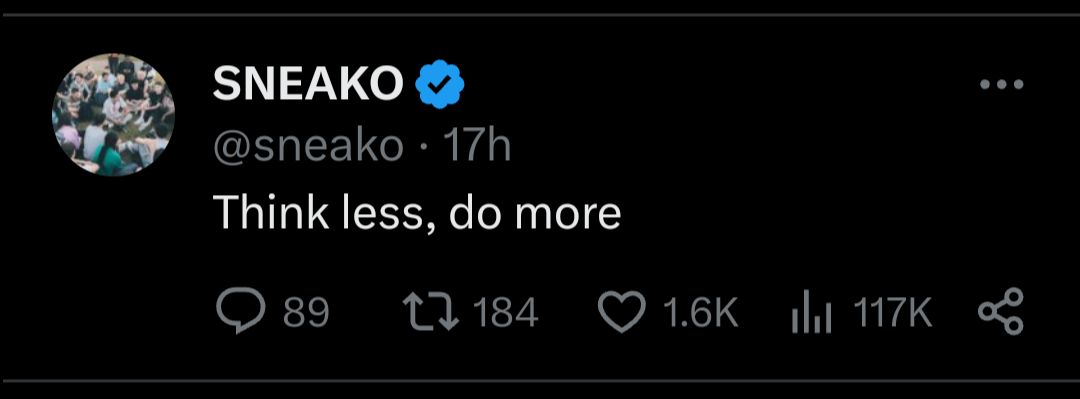Screen dimensions: 1080x399
Task: Open the three-dot more options menu
Action: (1001, 85)
